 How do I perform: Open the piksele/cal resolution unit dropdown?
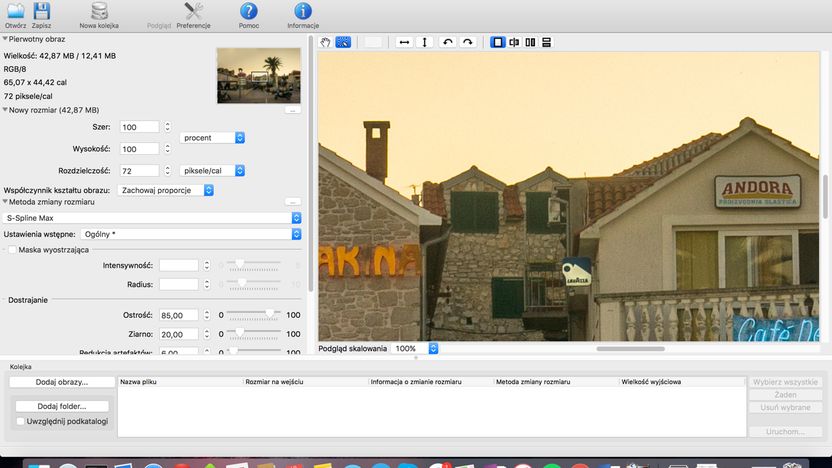[x=212, y=170]
